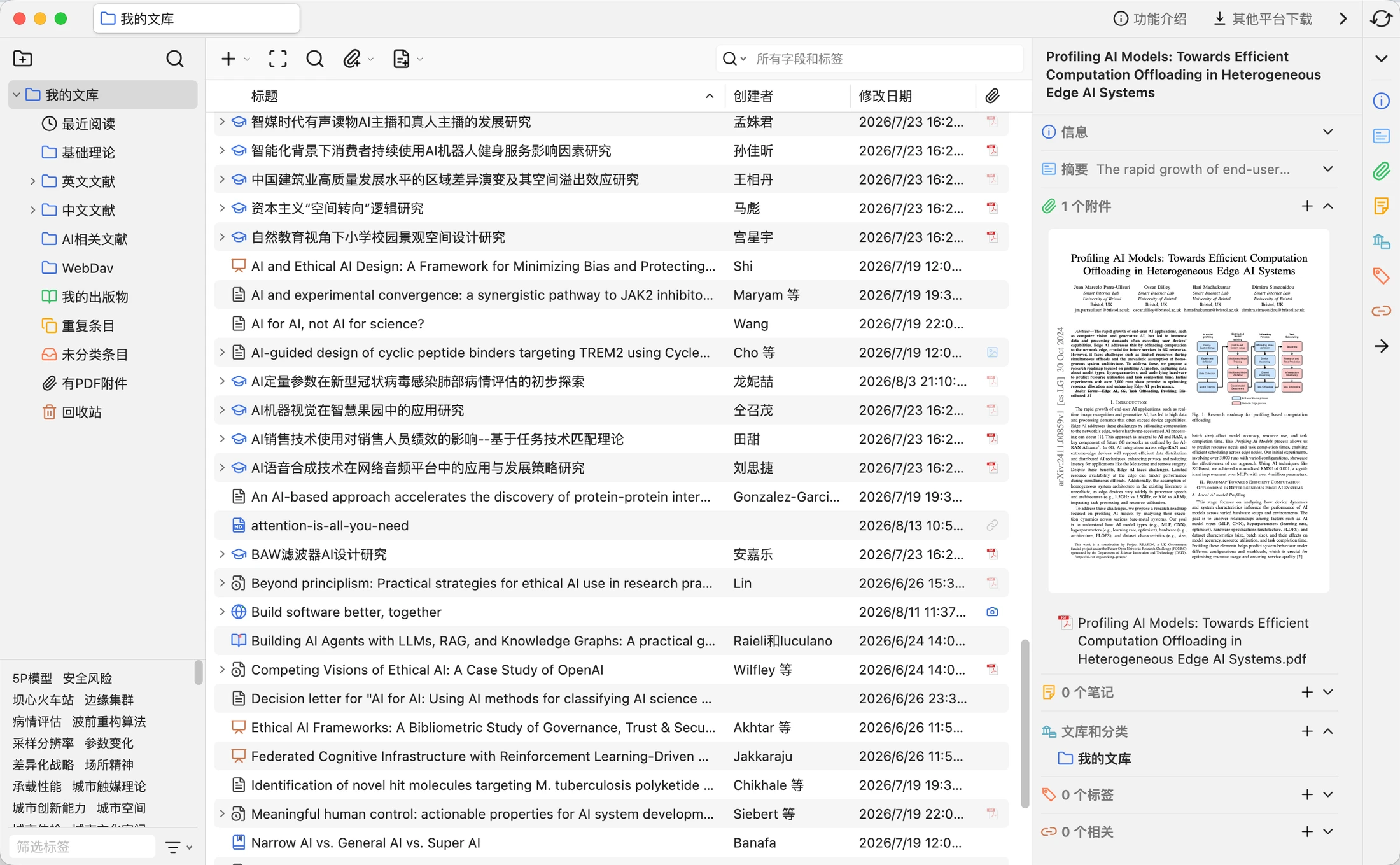Sort by the 创建者 column header
Image resolution: width=1400 pixels, height=865 pixels.
(787, 96)
